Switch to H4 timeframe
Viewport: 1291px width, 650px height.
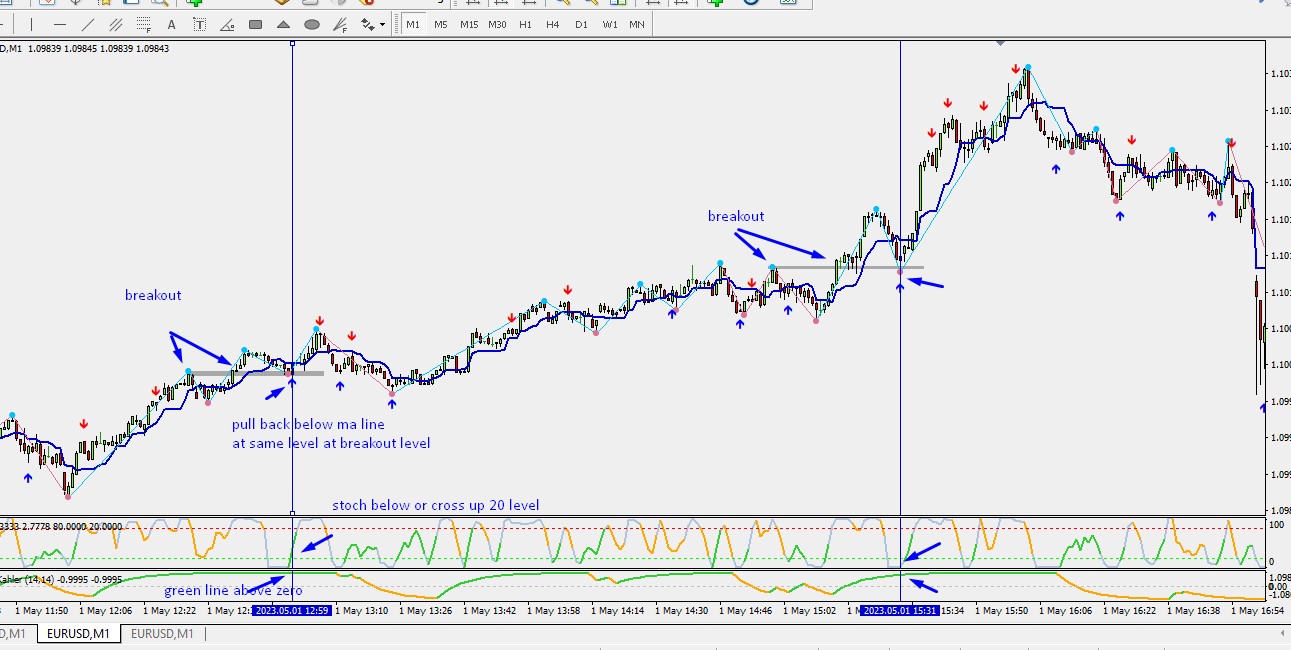[x=553, y=24]
